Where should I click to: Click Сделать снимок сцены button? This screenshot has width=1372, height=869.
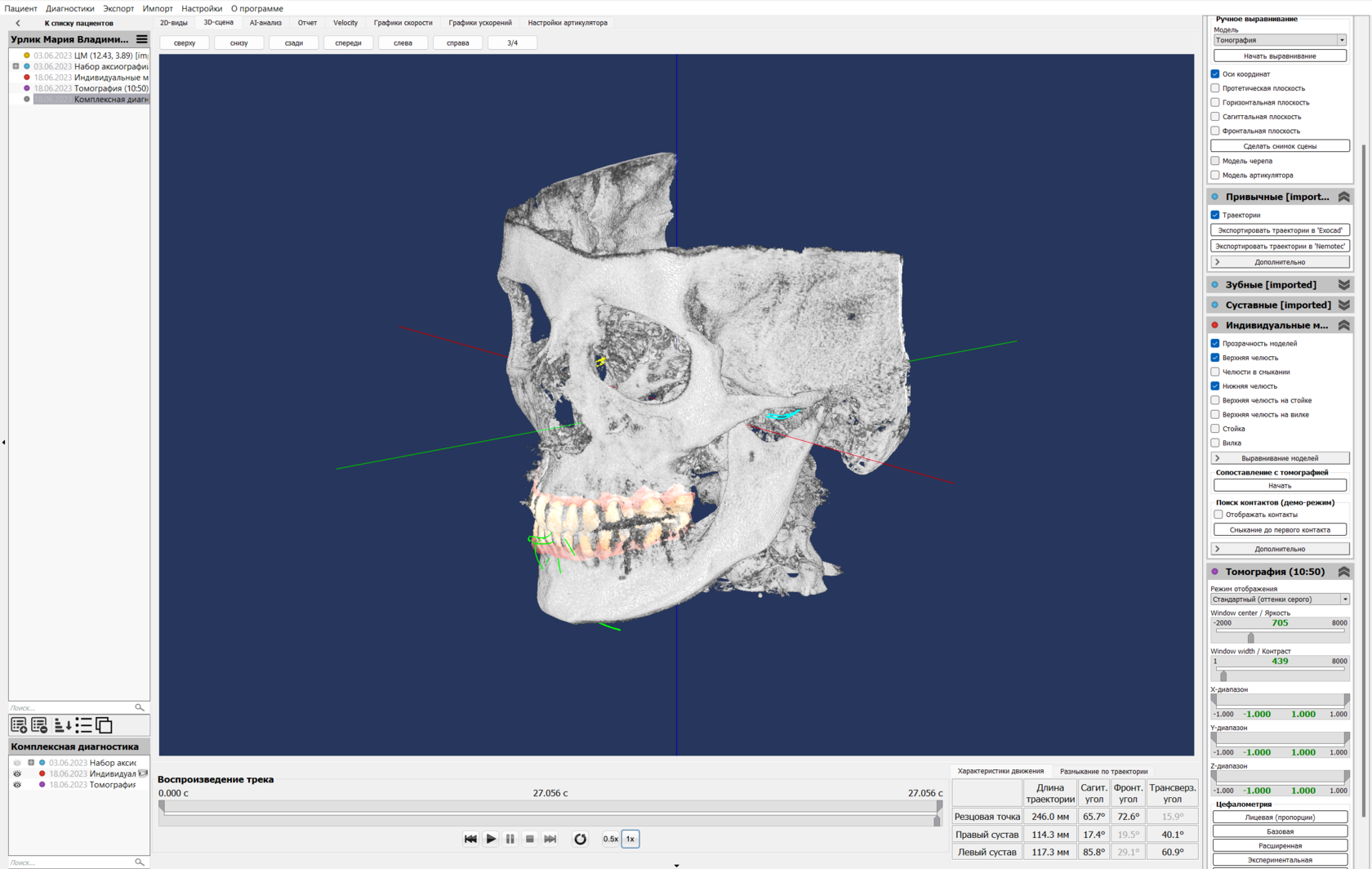(x=1280, y=146)
